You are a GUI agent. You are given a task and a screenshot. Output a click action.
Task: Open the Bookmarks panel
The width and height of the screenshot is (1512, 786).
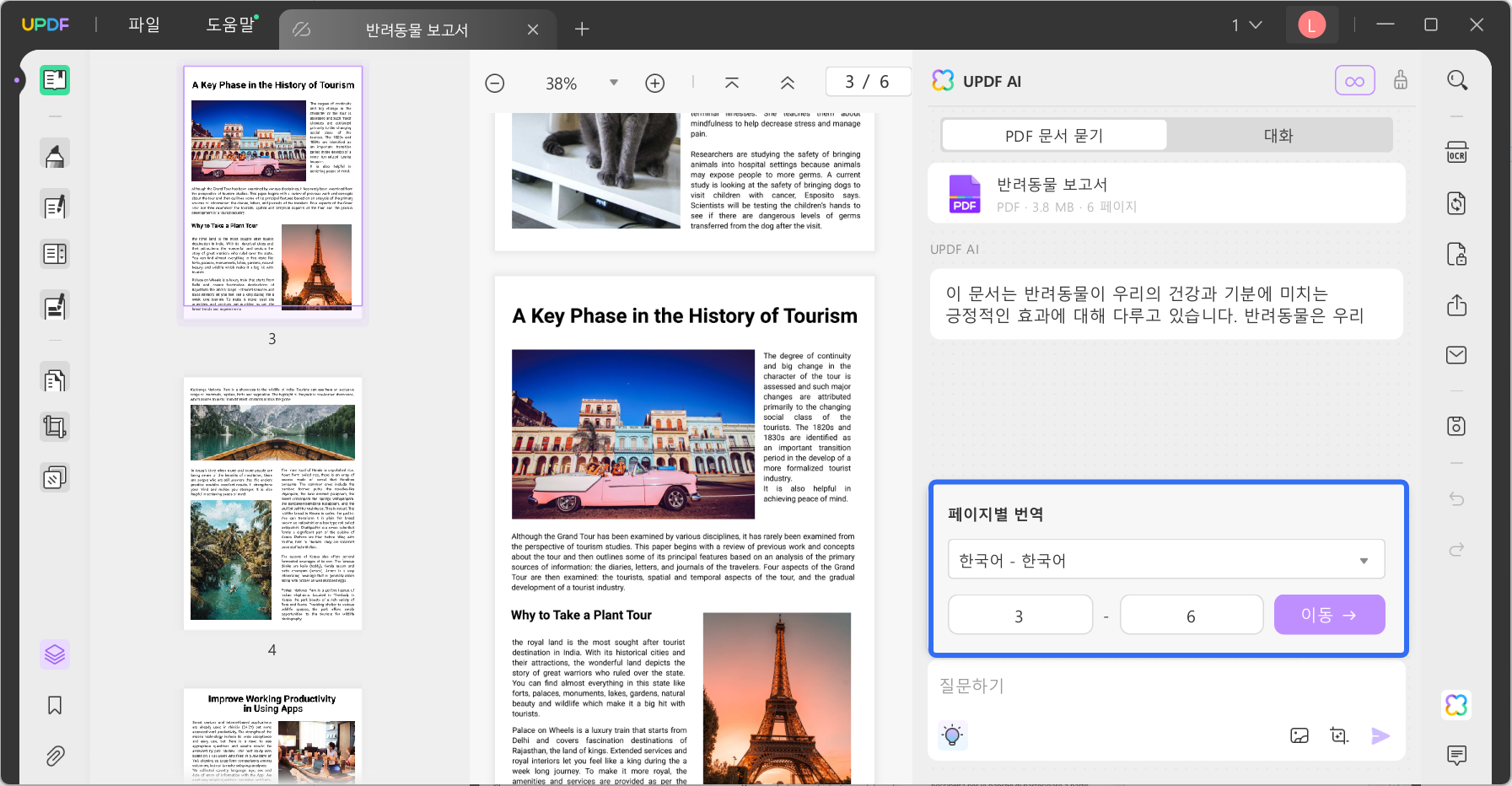coord(55,705)
